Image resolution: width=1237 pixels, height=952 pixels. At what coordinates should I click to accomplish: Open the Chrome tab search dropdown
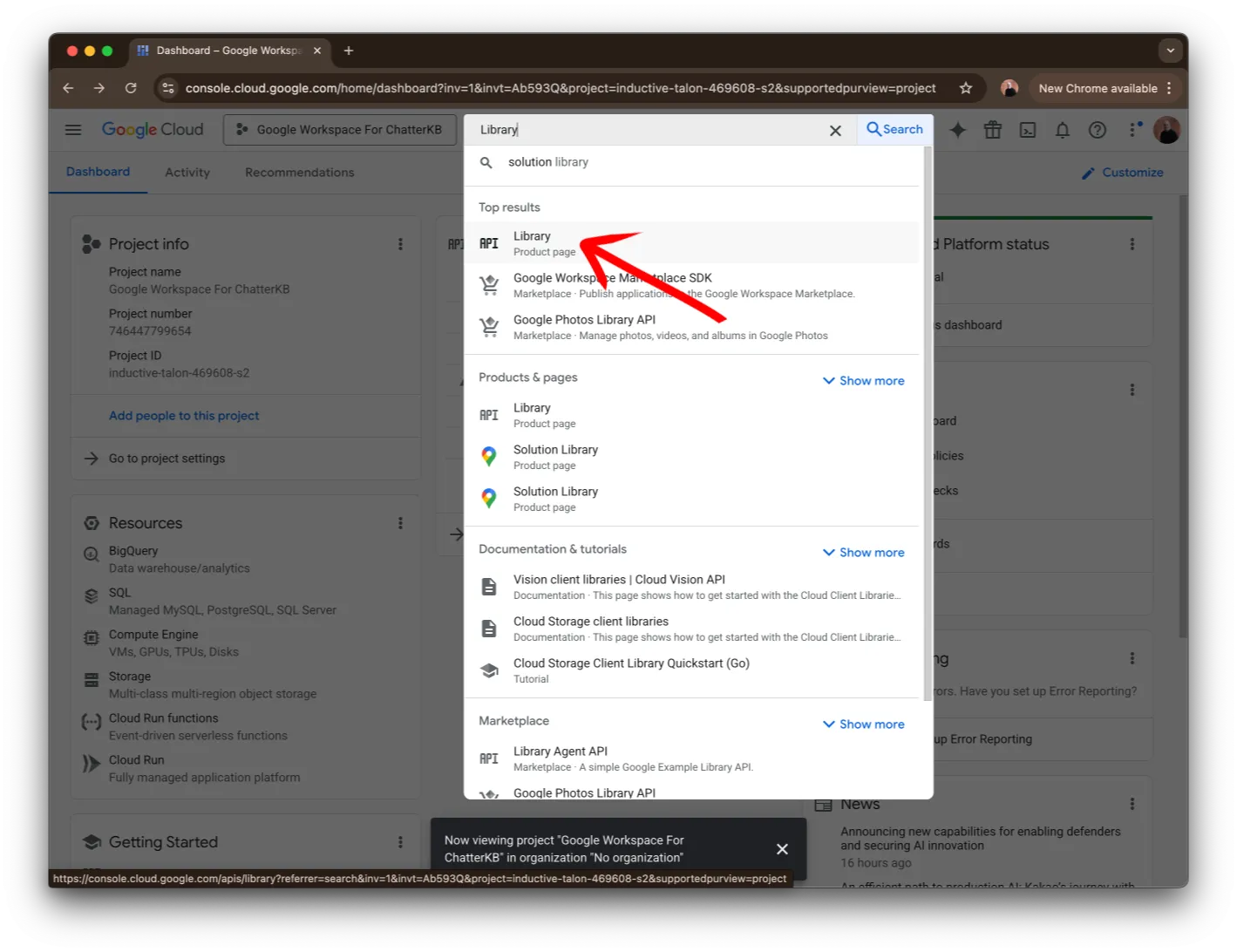[1171, 51]
